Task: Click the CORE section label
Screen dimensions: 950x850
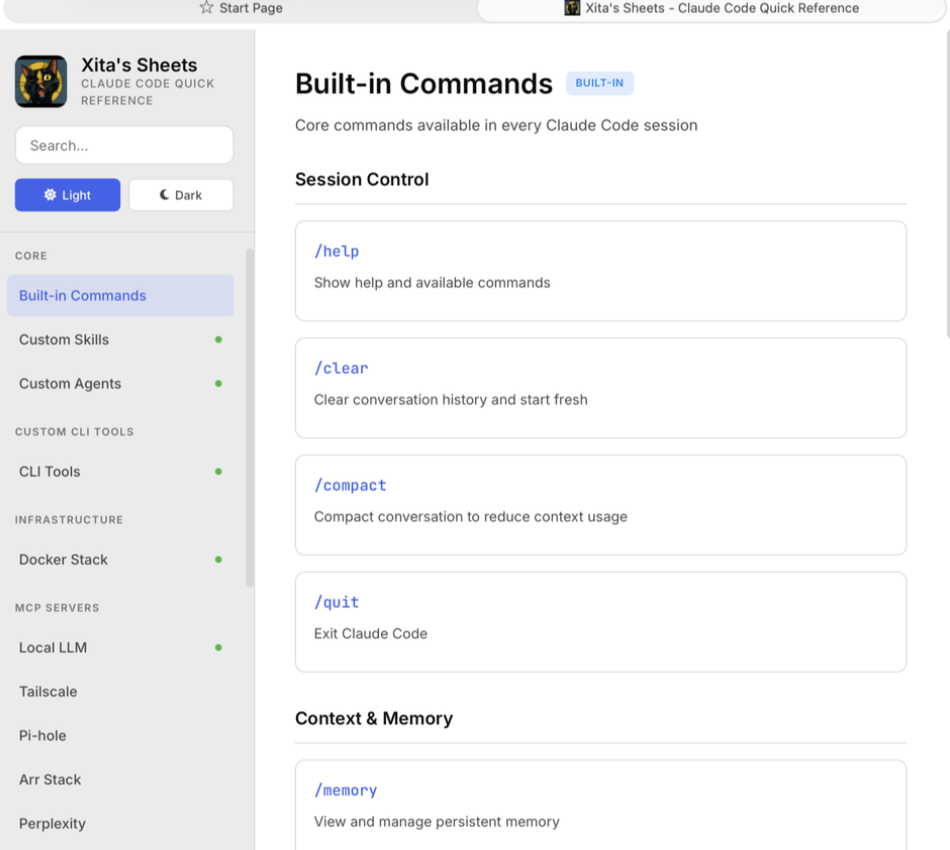Action: [31, 256]
